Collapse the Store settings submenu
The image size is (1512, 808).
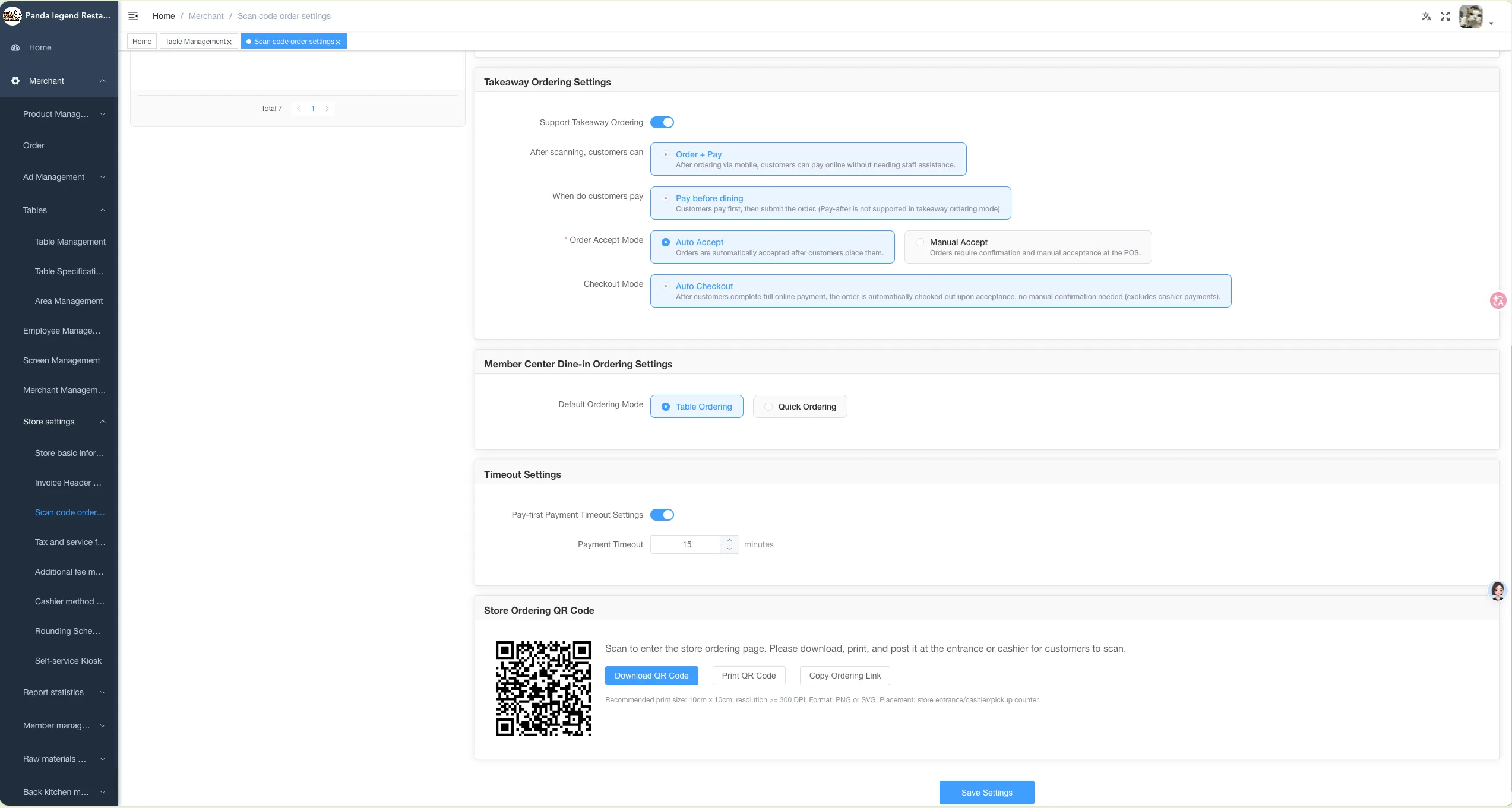[103, 422]
